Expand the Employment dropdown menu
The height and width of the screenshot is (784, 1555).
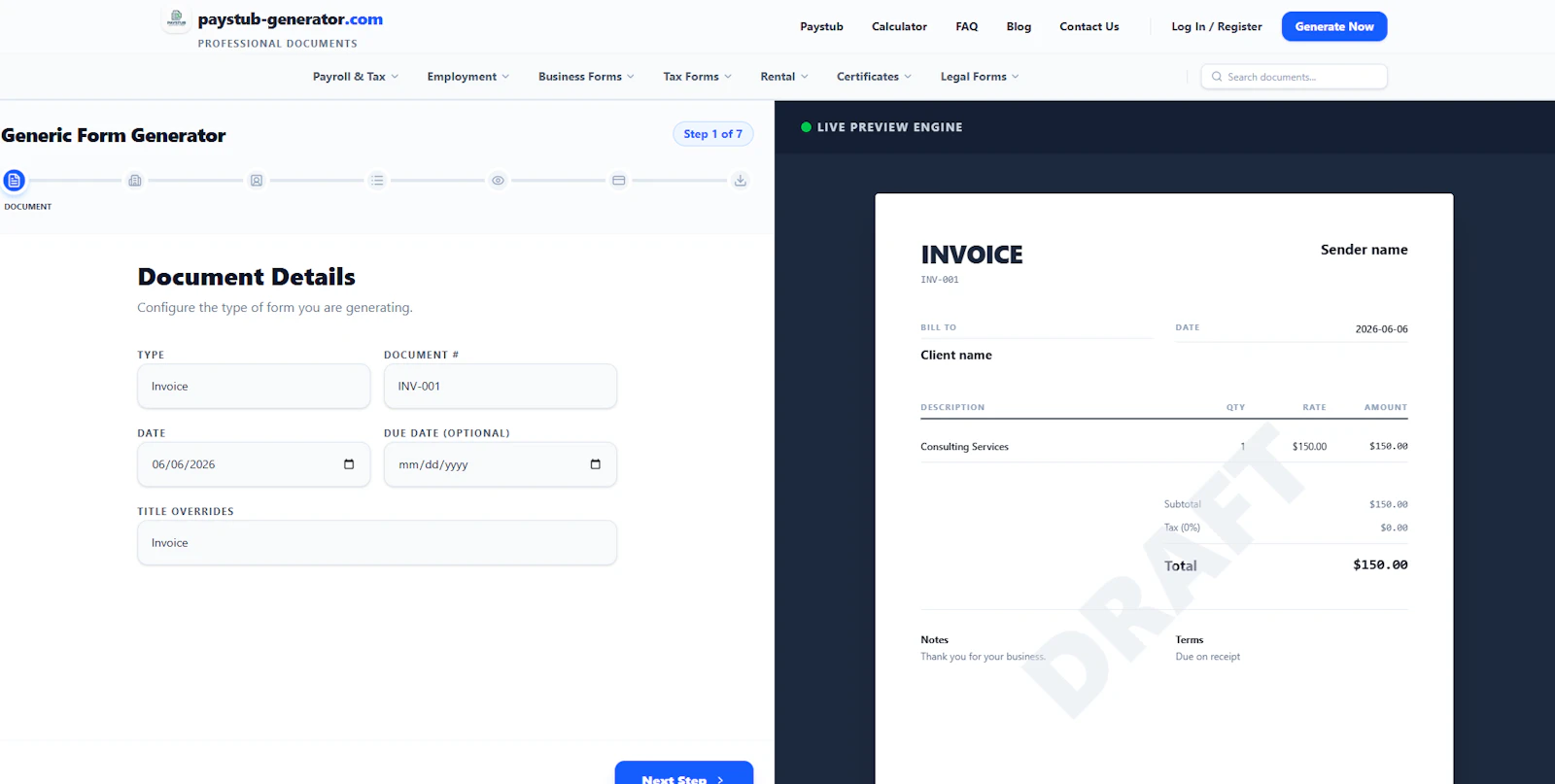click(x=467, y=77)
